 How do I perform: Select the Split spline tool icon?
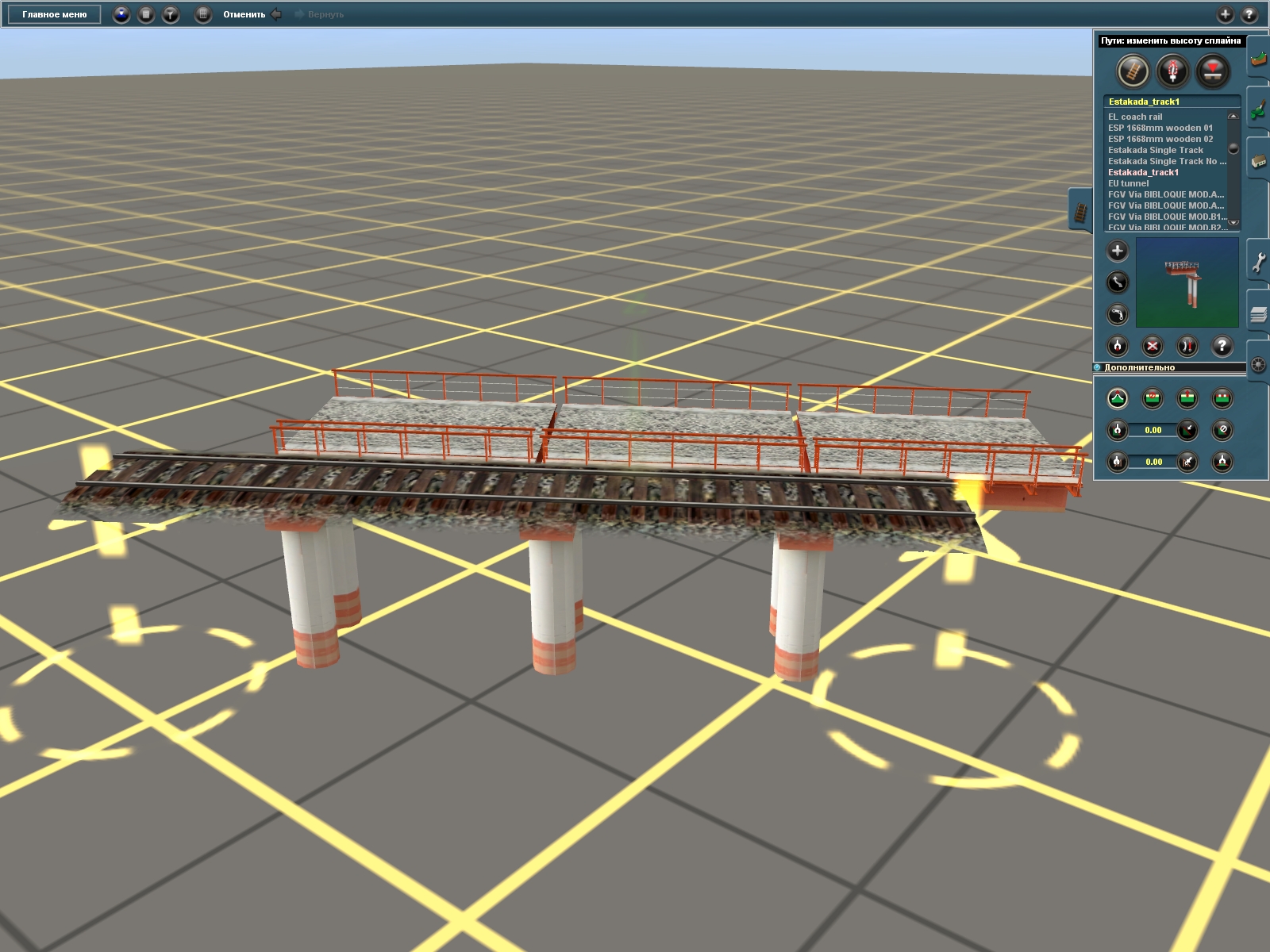click(1187, 346)
